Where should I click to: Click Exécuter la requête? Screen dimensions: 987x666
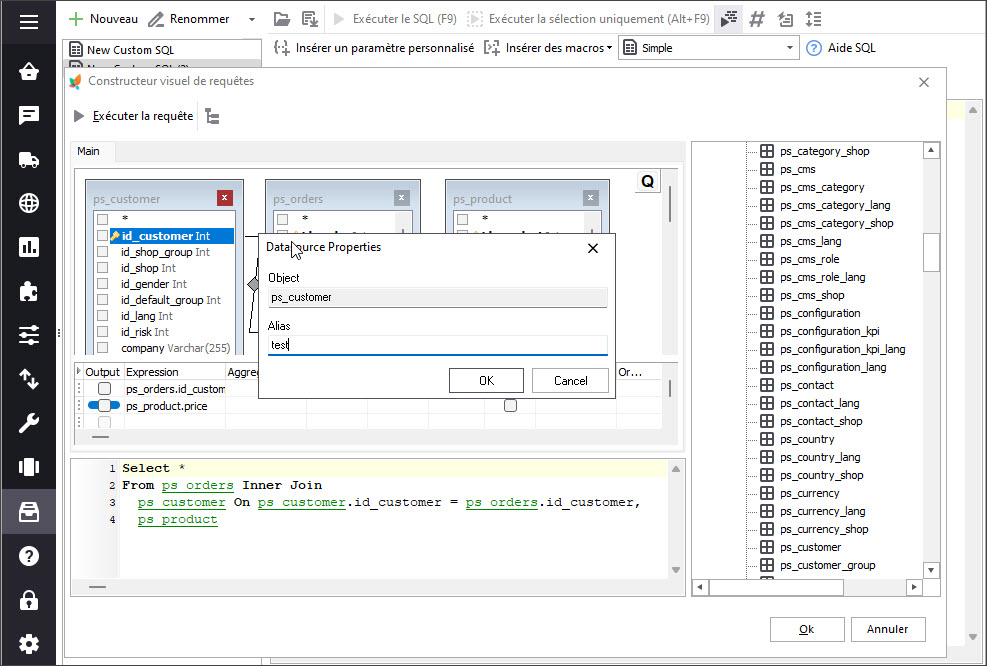(x=134, y=116)
